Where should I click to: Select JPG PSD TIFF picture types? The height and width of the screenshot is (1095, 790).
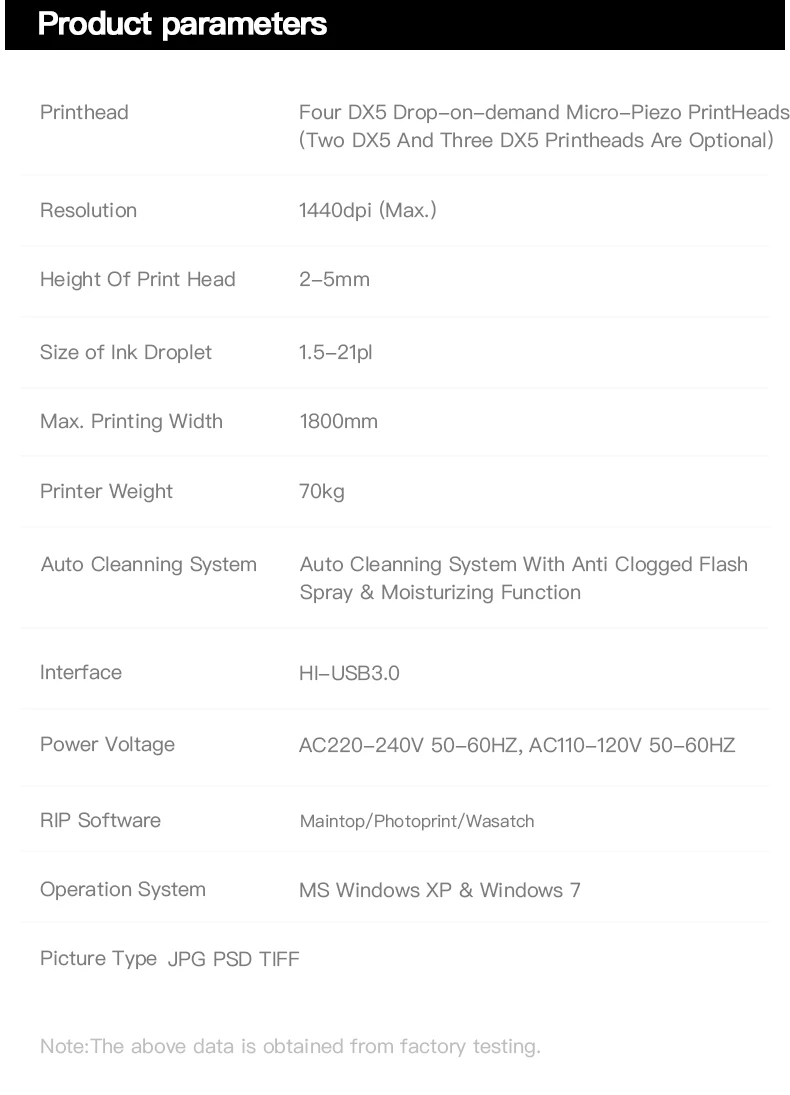point(233,959)
